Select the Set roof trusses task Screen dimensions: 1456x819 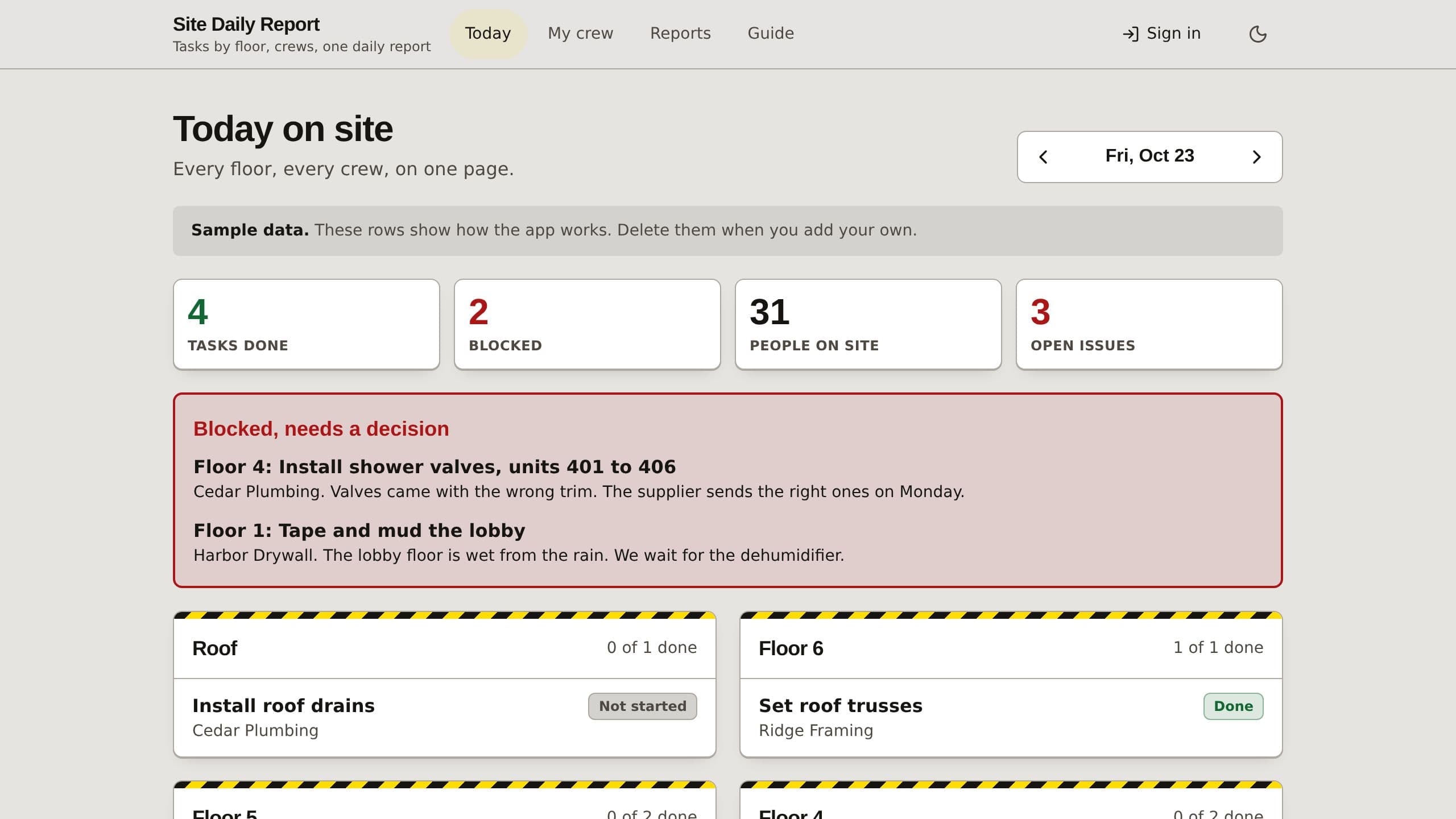tap(841, 706)
